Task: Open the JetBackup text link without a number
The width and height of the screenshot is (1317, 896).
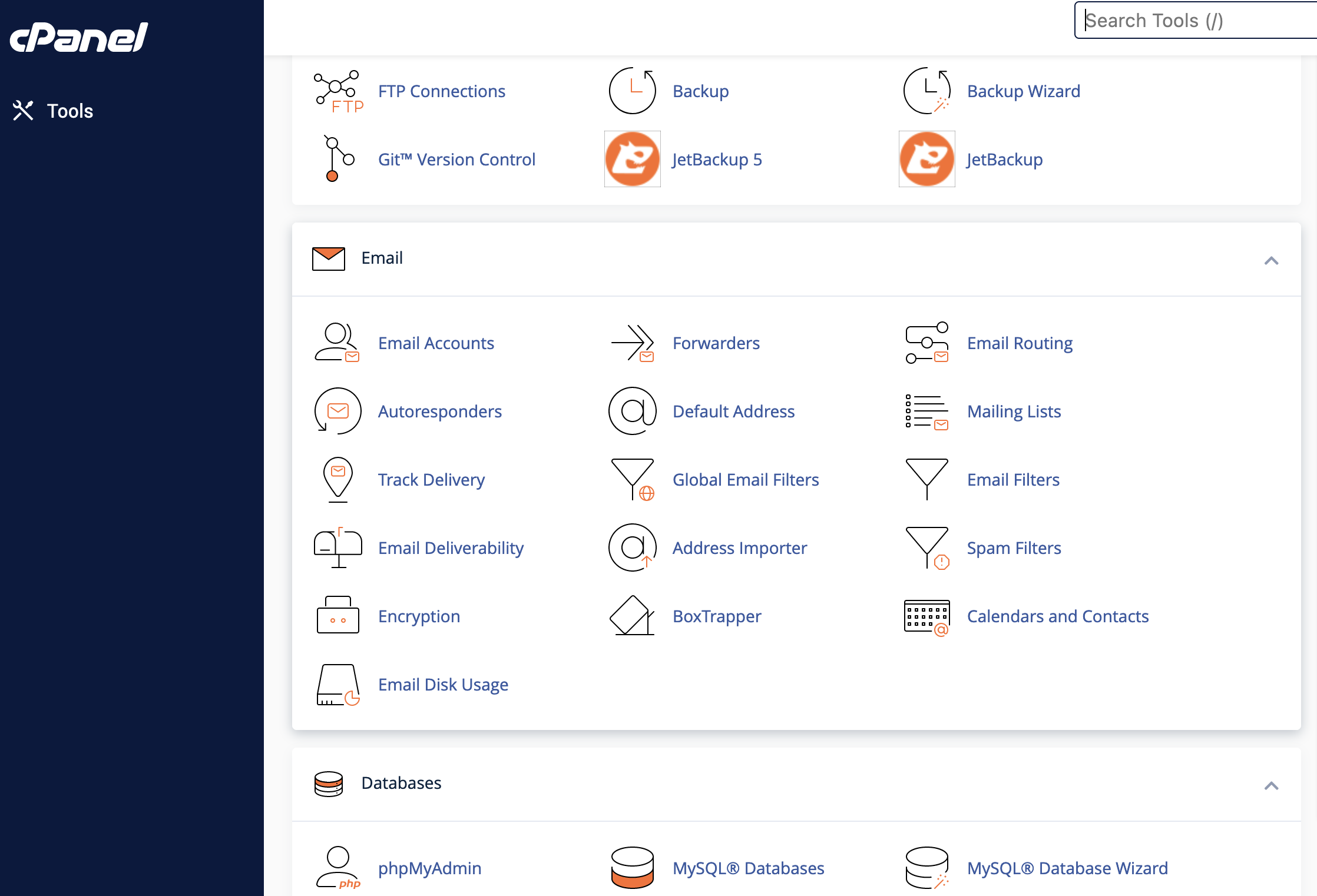Action: [x=1005, y=160]
